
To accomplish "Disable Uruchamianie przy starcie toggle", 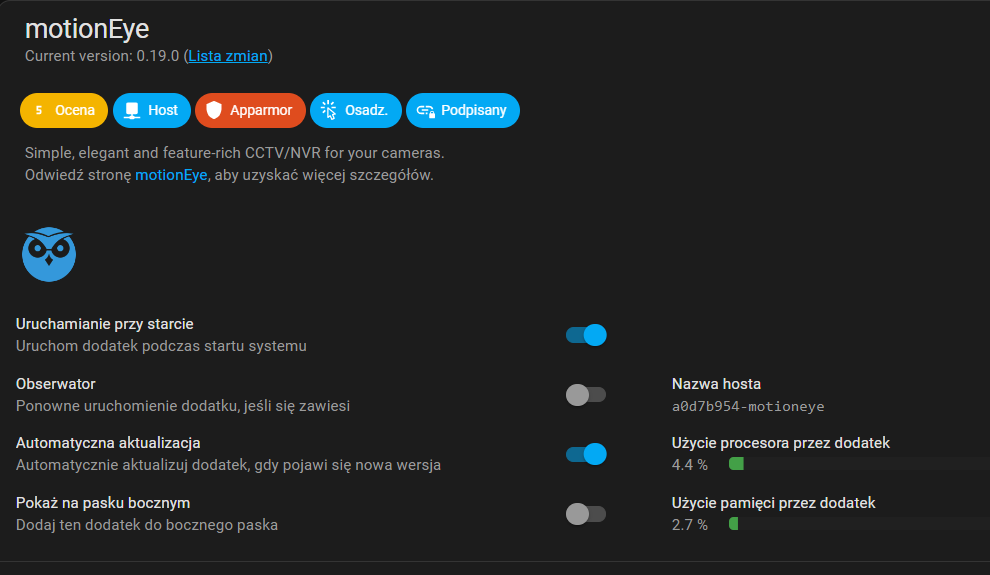I will click(x=586, y=335).
